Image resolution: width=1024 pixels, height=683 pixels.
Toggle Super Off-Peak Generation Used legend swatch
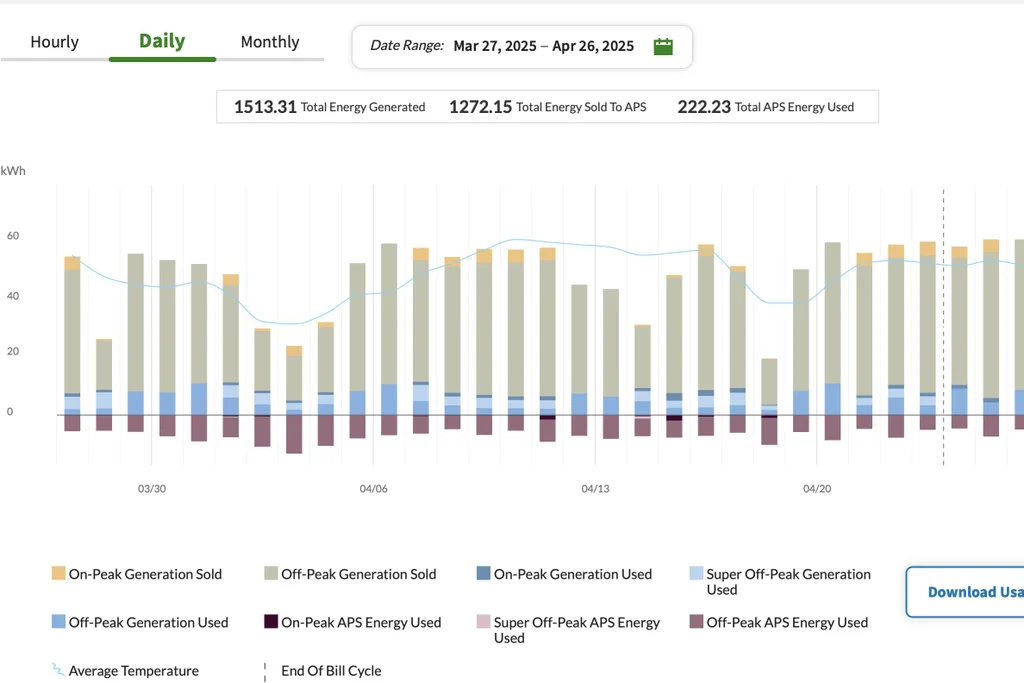(x=696, y=573)
